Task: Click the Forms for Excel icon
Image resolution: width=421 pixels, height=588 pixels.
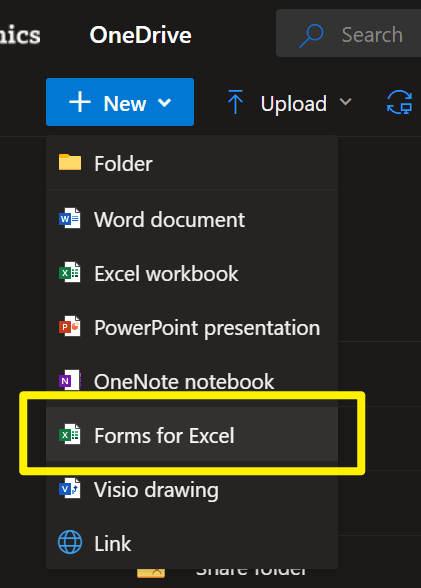Action: (x=70, y=435)
